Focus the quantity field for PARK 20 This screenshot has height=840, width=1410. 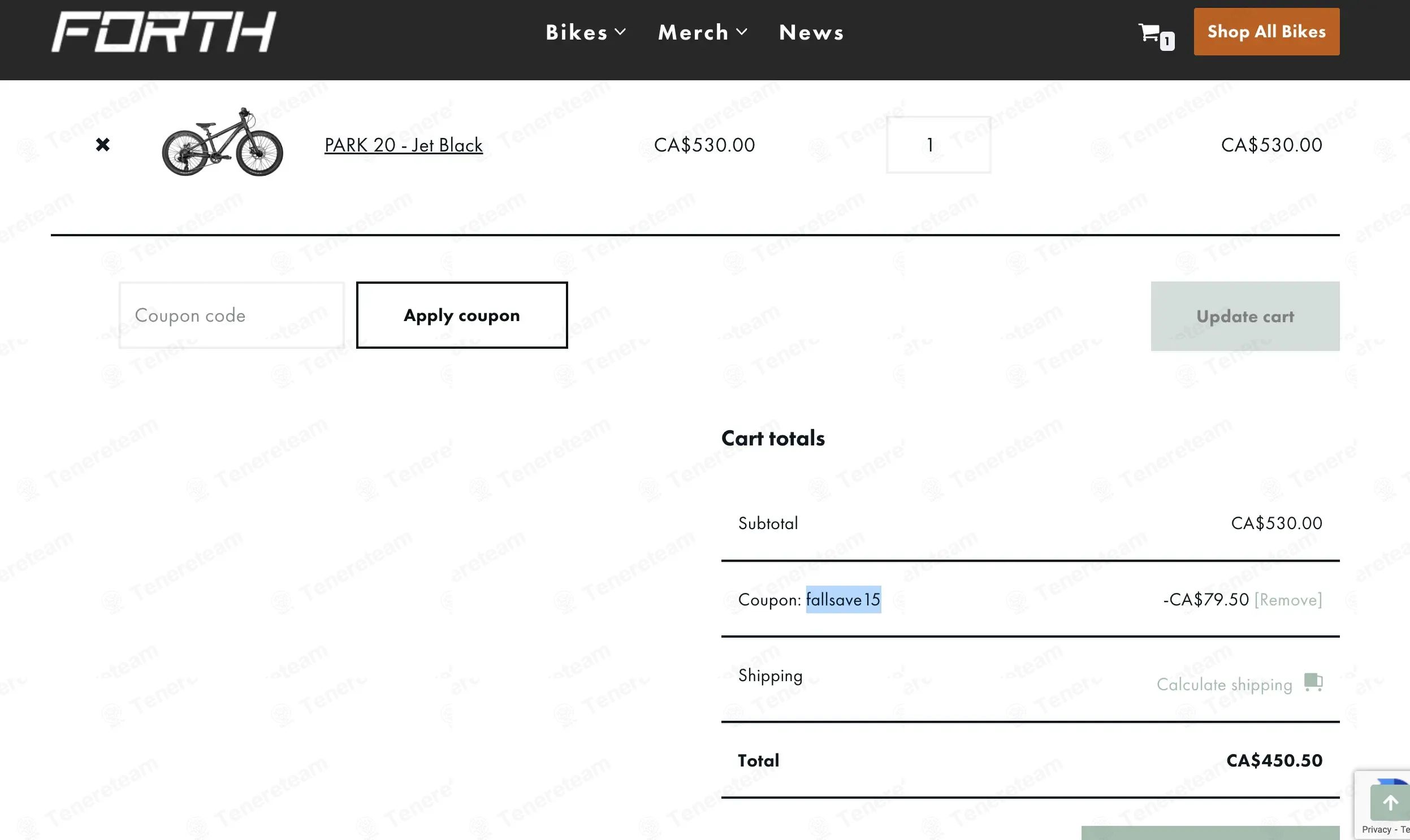pyautogui.click(x=938, y=145)
